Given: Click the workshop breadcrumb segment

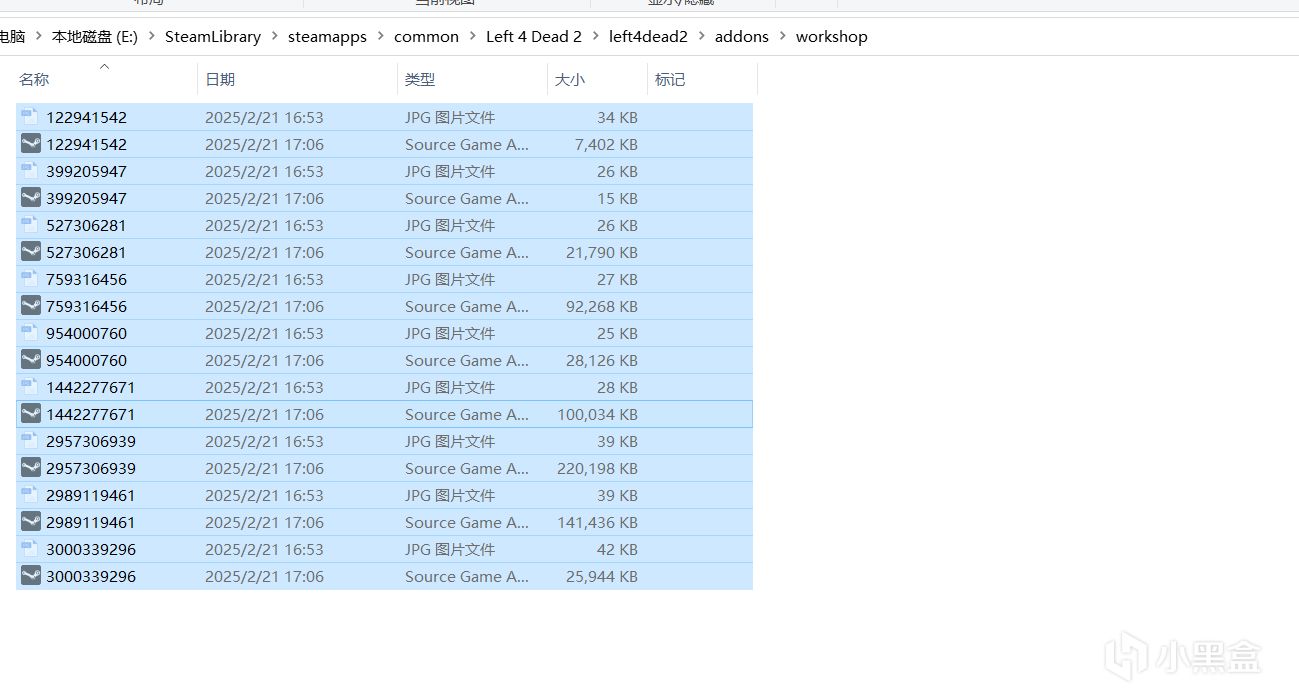Looking at the screenshot, I should 832,37.
